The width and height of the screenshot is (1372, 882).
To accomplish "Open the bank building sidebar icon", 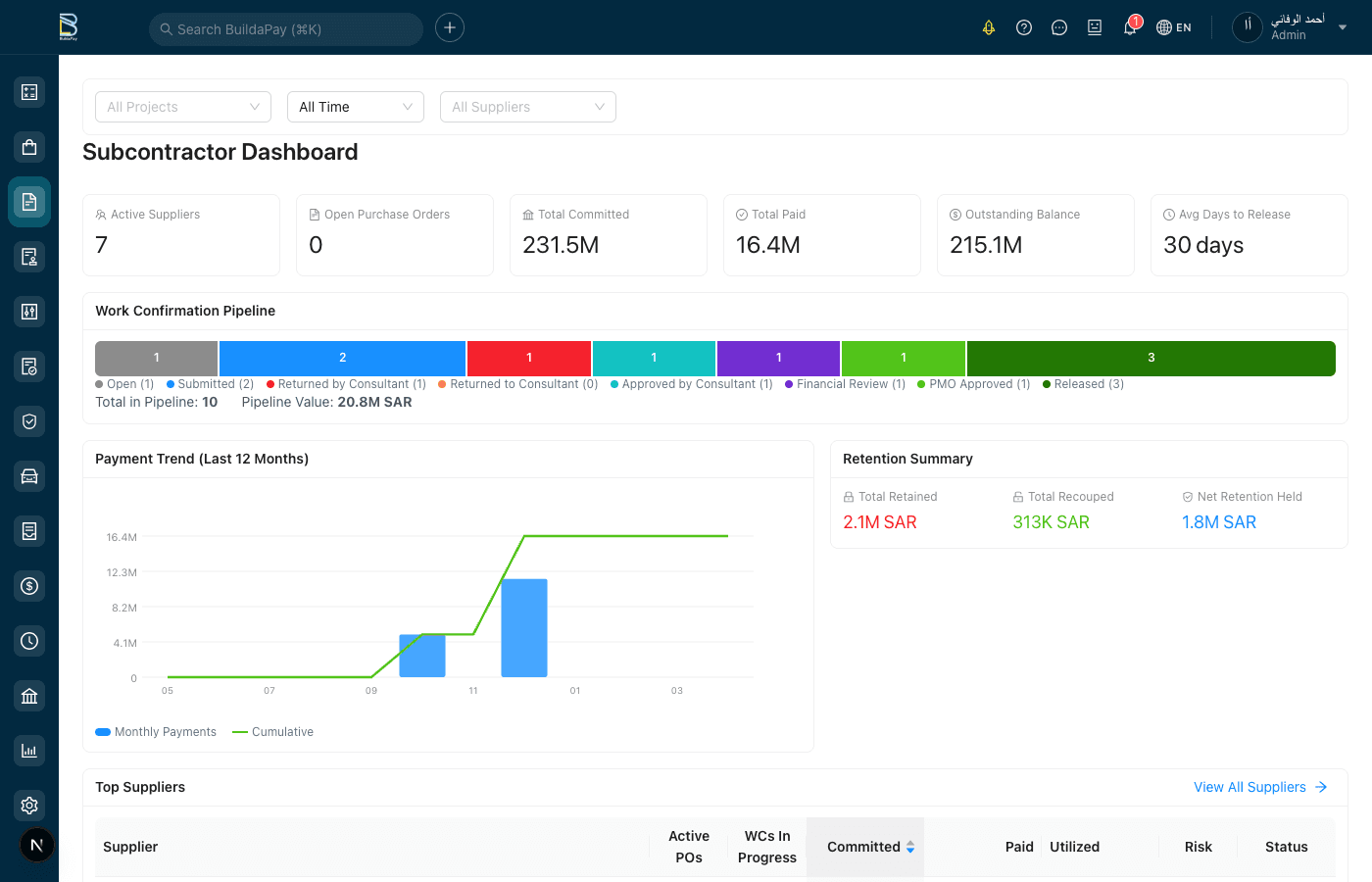I will point(29,696).
